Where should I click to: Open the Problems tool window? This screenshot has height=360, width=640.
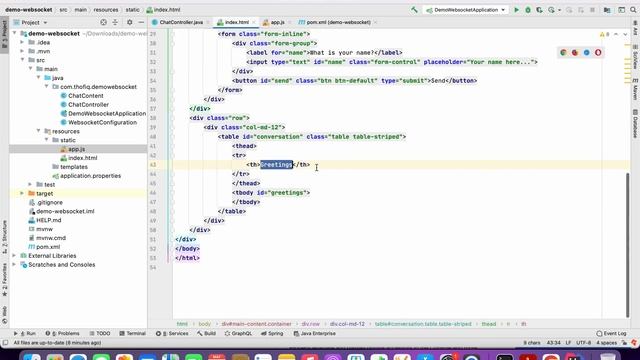click(62, 333)
